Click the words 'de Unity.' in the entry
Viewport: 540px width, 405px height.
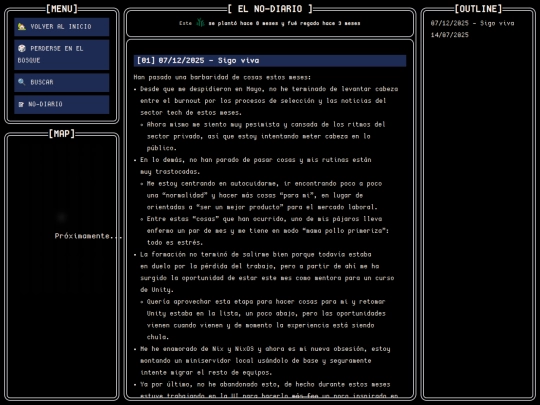pyautogui.click(x=157, y=290)
